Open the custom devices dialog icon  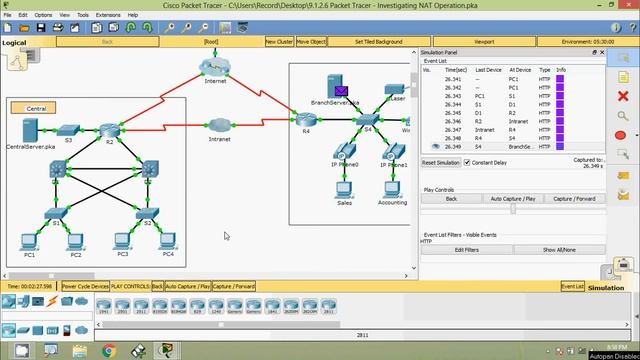coord(243,28)
